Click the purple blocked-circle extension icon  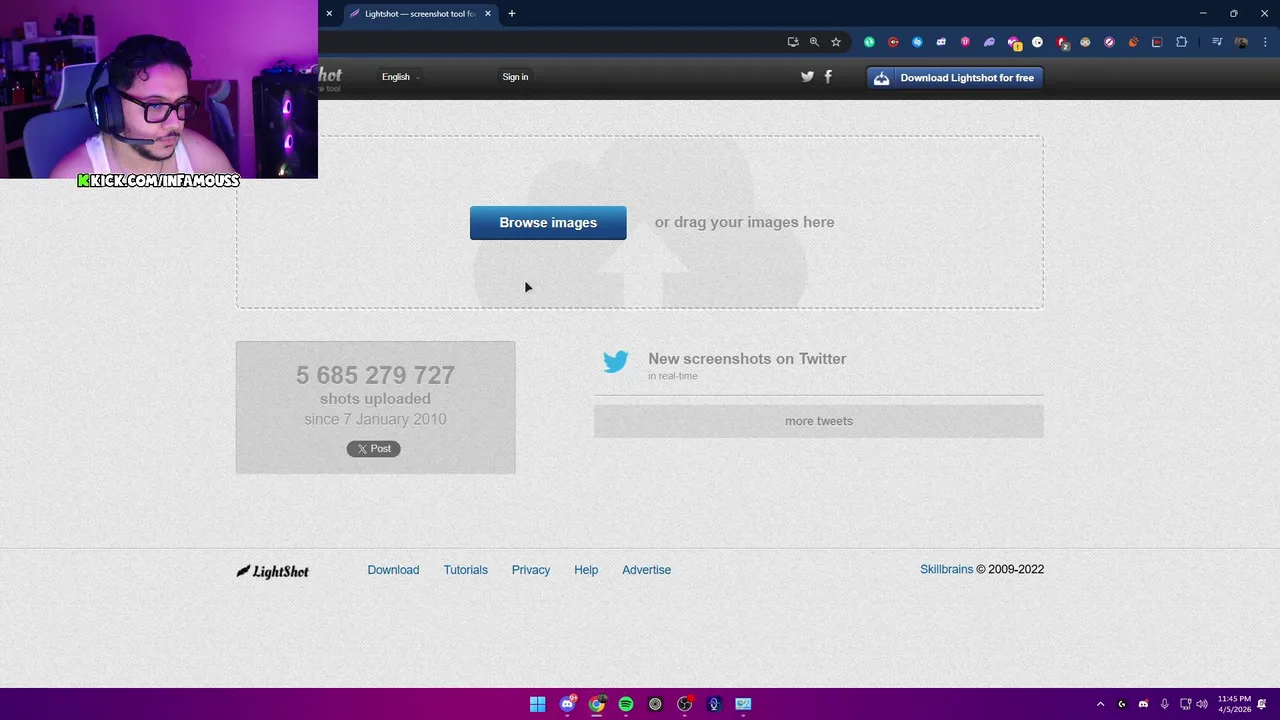[x=1109, y=42]
